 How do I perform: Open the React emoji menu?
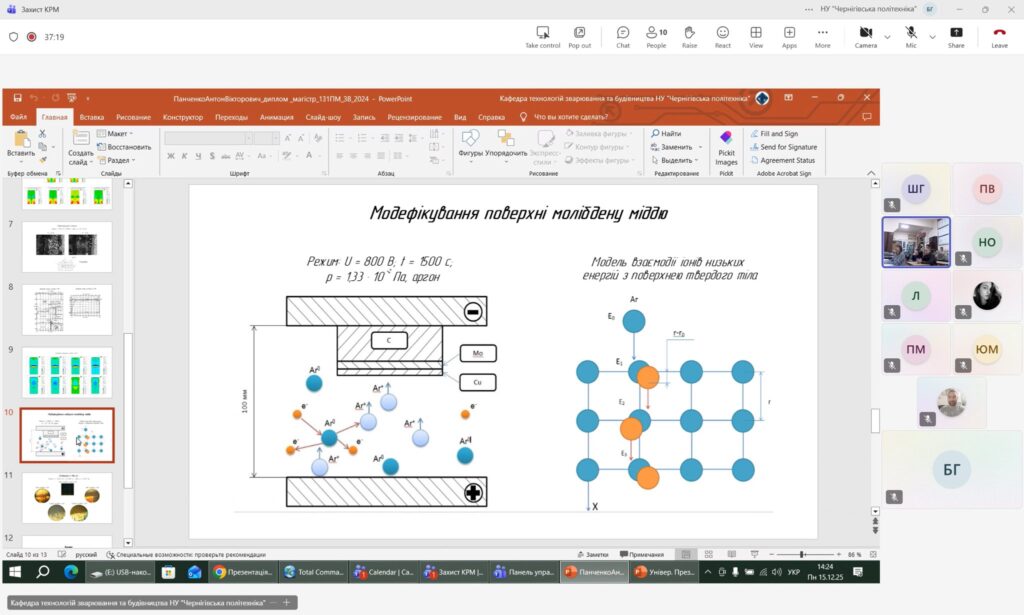coord(722,36)
